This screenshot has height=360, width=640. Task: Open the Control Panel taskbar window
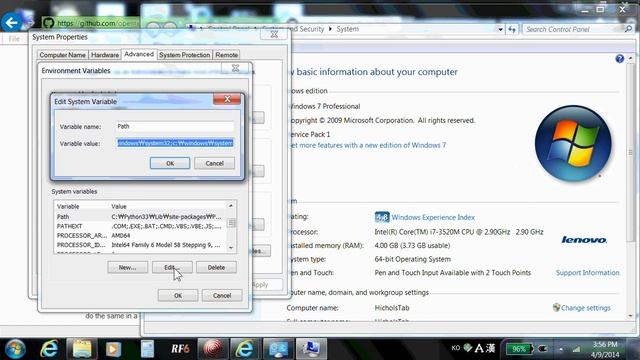(278, 349)
